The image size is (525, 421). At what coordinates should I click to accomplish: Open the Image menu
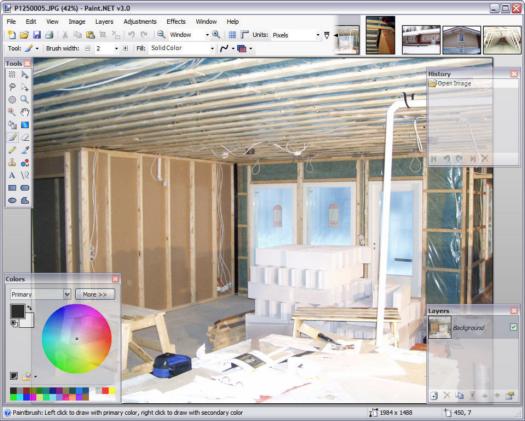tap(77, 21)
